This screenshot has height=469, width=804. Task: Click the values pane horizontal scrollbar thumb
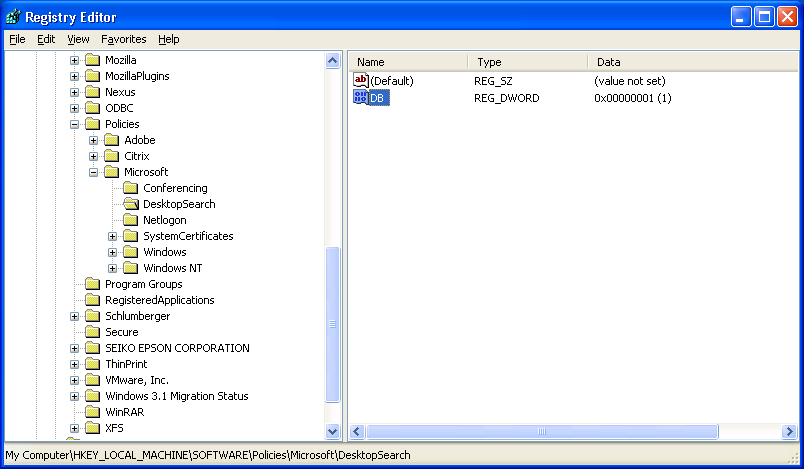coord(542,432)
